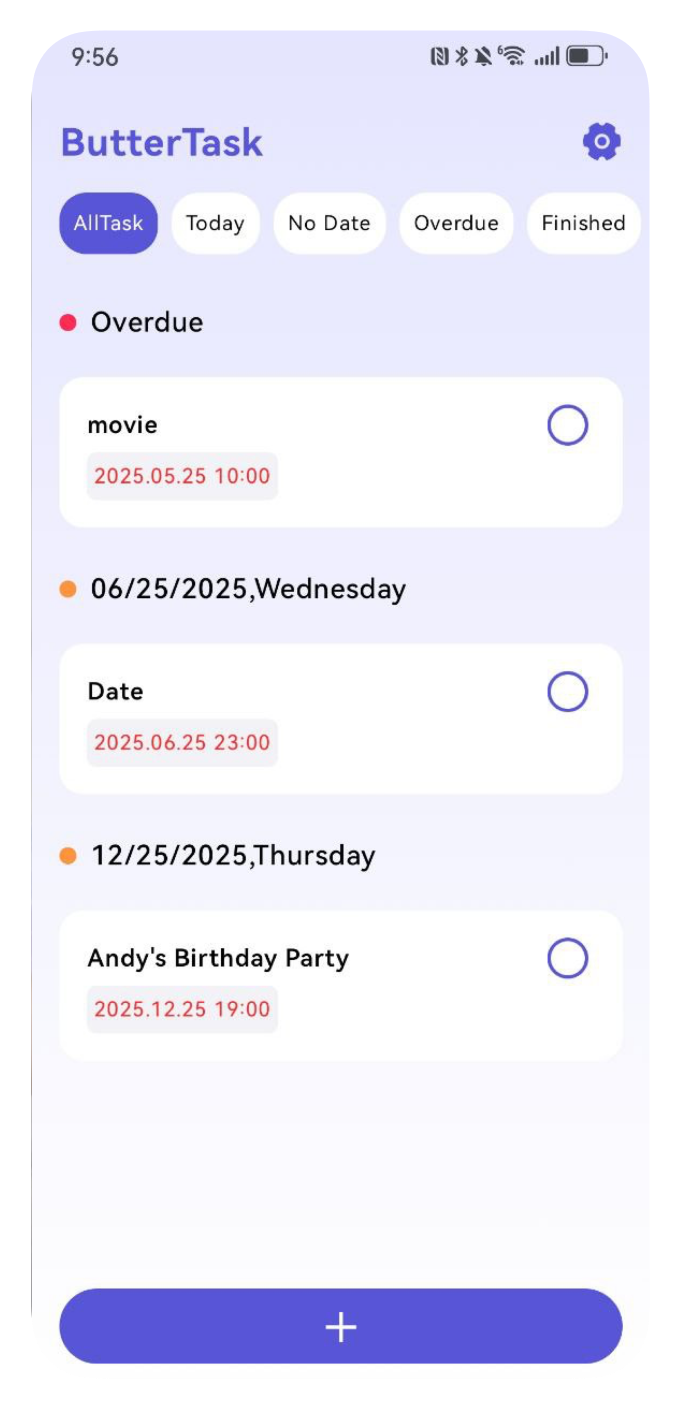Tap the Bluetooth status icon
680x1410 pixels.
461,57
